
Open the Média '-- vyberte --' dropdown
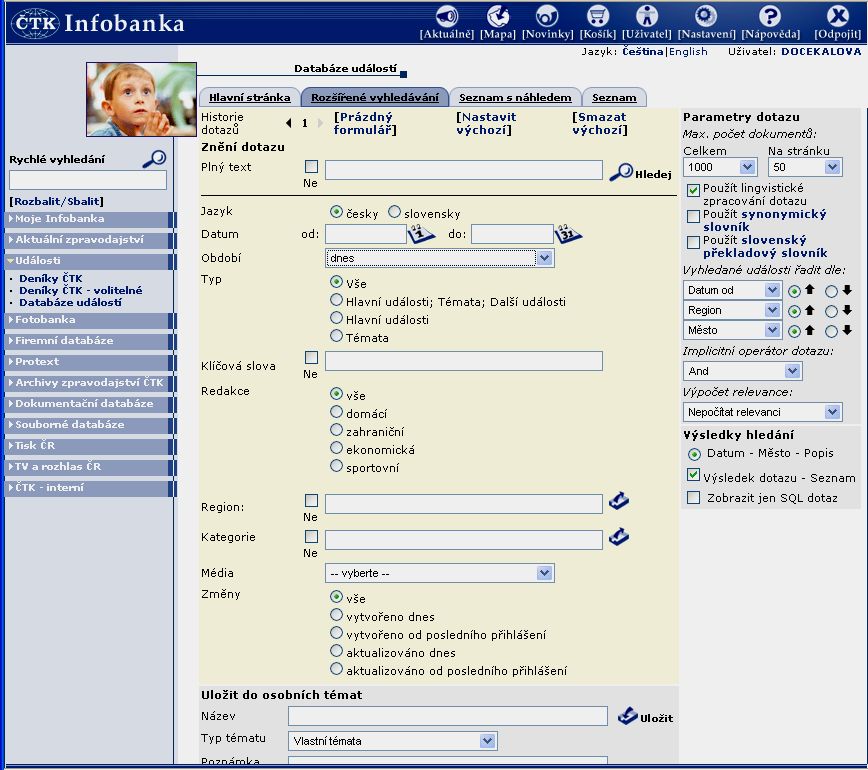(440, 573)
